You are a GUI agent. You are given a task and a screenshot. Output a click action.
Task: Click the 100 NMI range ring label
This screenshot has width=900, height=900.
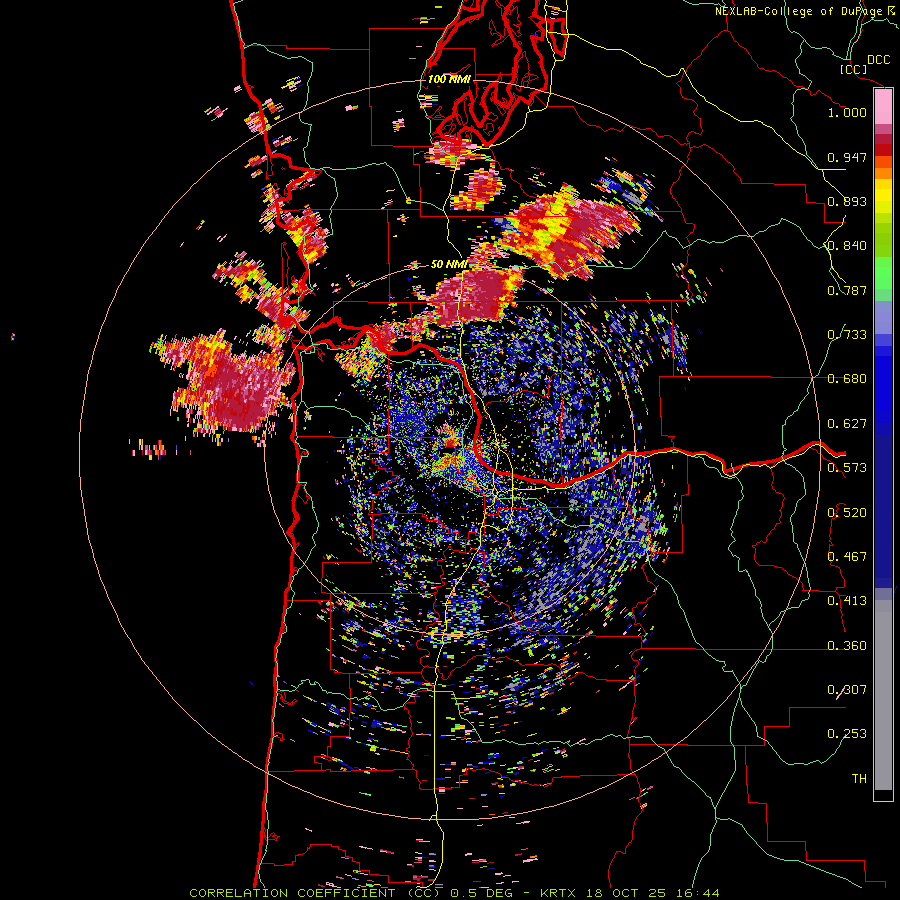pos(449,79)
